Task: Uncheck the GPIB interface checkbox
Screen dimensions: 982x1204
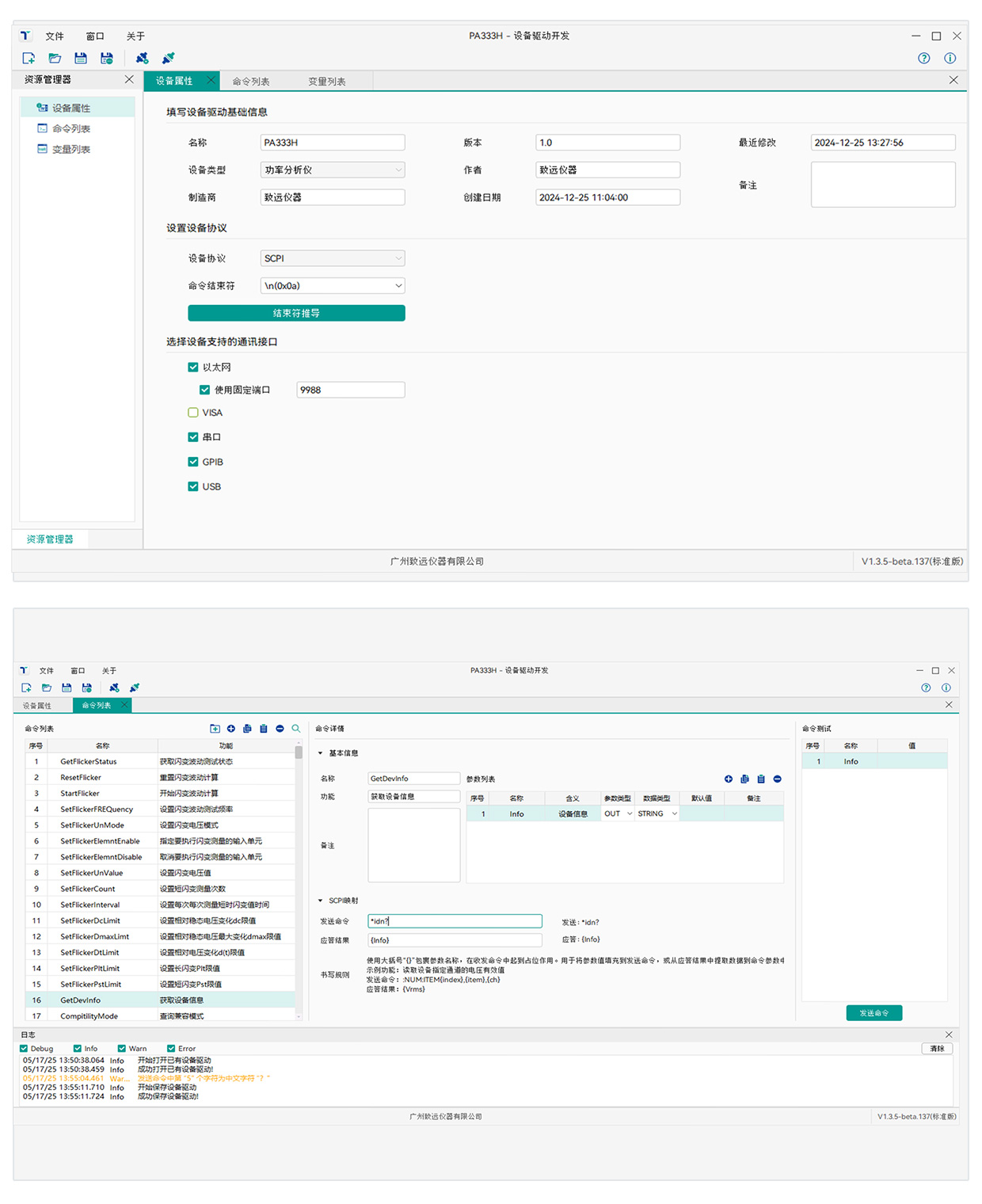Action: point(193,462)
